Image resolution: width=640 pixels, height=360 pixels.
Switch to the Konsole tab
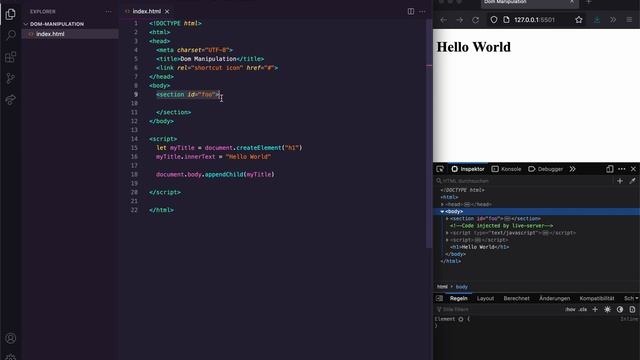coord(506,169)
